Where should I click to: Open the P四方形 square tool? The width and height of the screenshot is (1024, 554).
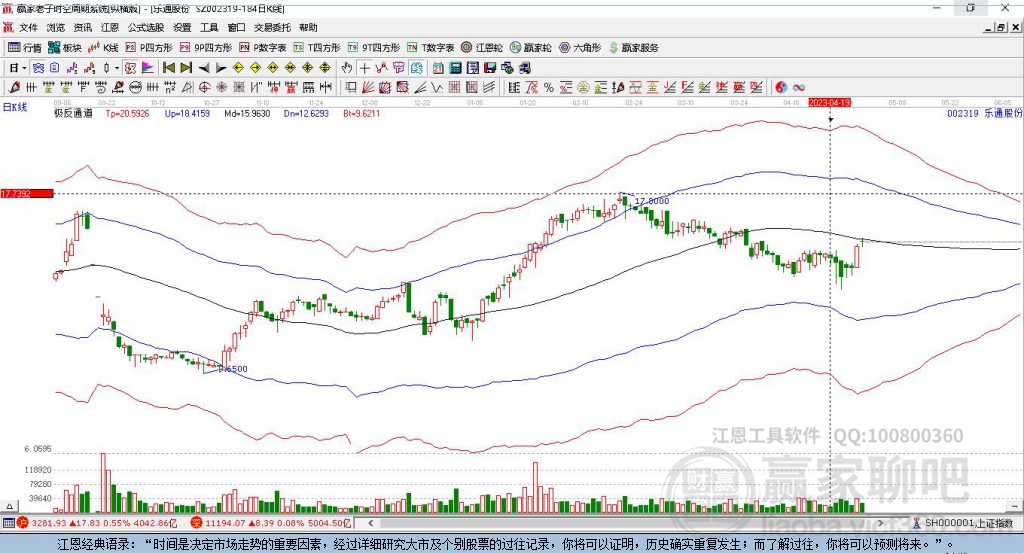point(149,48)
